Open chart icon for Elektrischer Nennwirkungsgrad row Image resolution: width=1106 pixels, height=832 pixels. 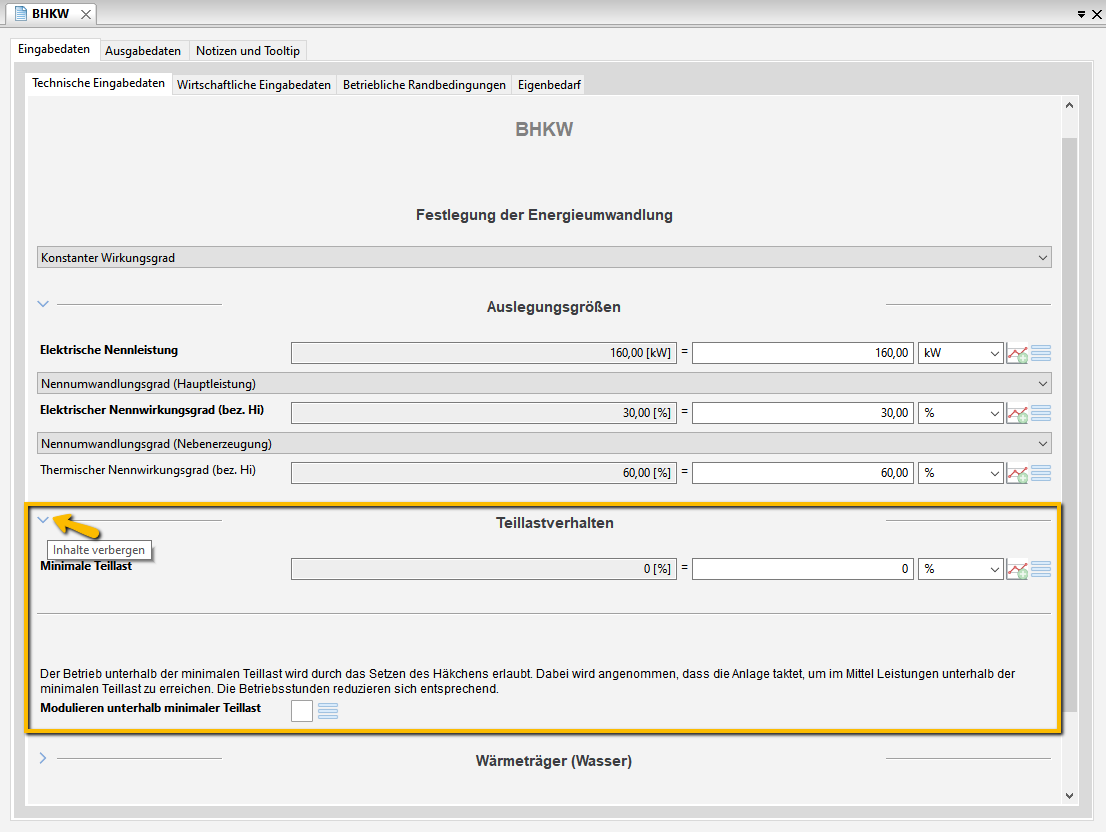point(1017,413)
